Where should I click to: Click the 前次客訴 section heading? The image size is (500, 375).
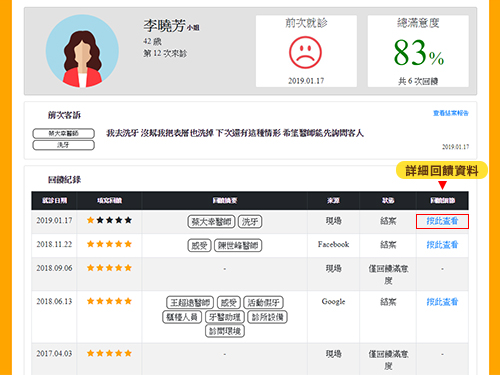point(64,115)
